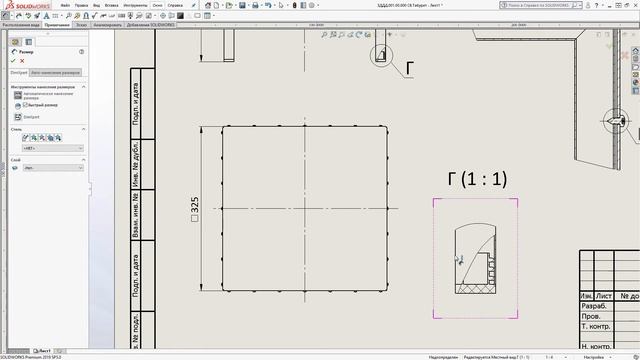The image size is (640, 360).
Task: Click the save style icon
Action: (50, 138)
